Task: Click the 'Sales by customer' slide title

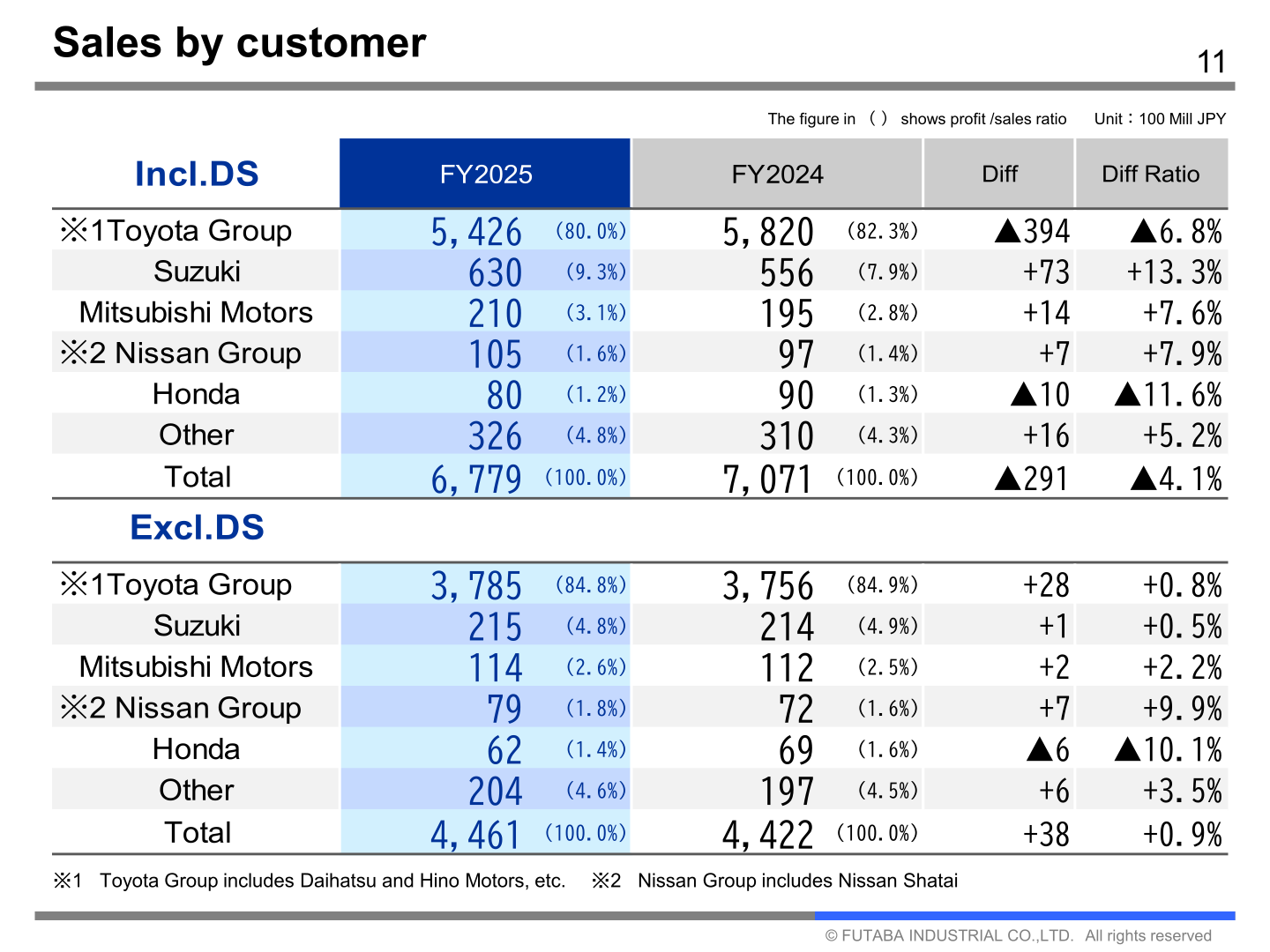Action: [x=240, y=43]
